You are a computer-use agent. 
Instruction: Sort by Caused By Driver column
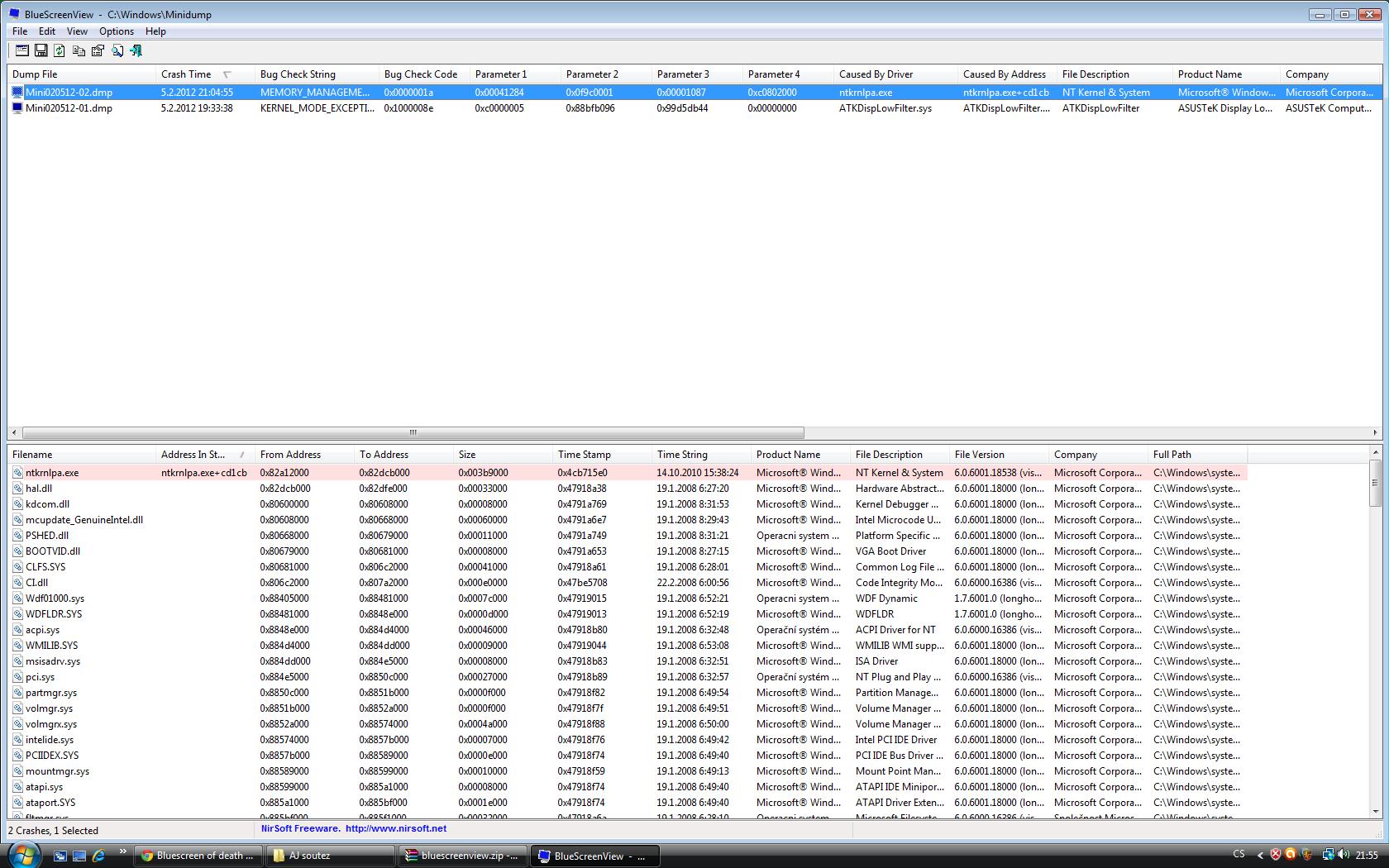click(x=896, y=74)
